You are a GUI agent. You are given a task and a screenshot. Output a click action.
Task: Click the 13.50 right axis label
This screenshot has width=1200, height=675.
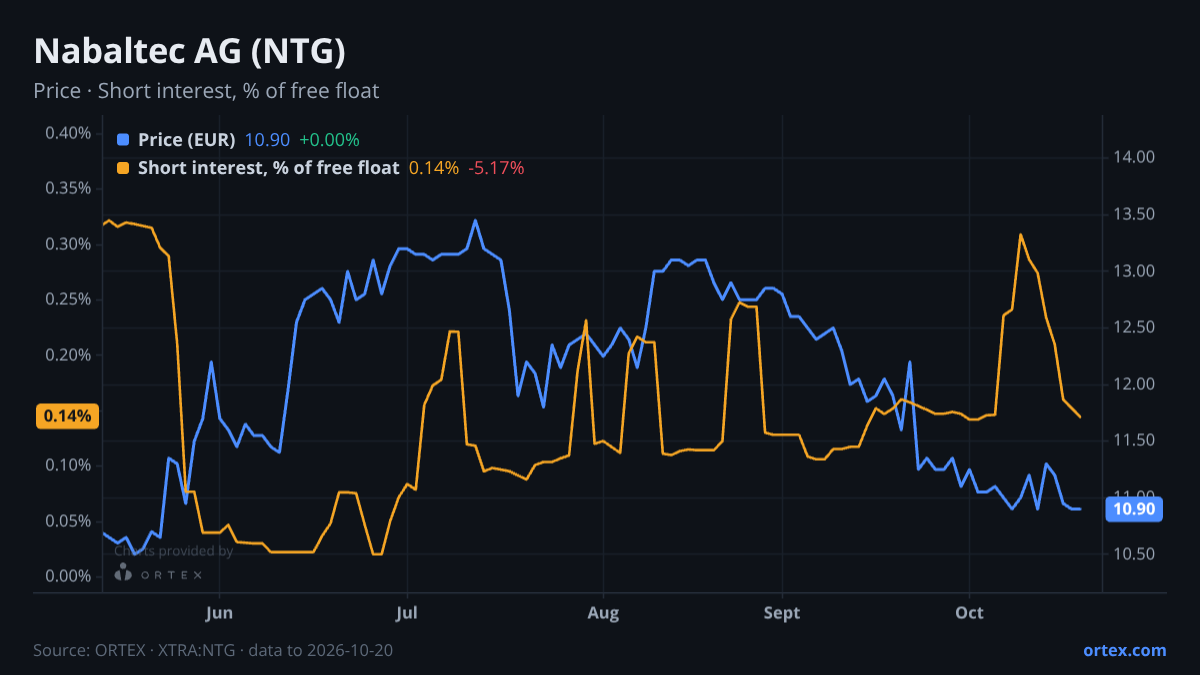[1133, 214]
